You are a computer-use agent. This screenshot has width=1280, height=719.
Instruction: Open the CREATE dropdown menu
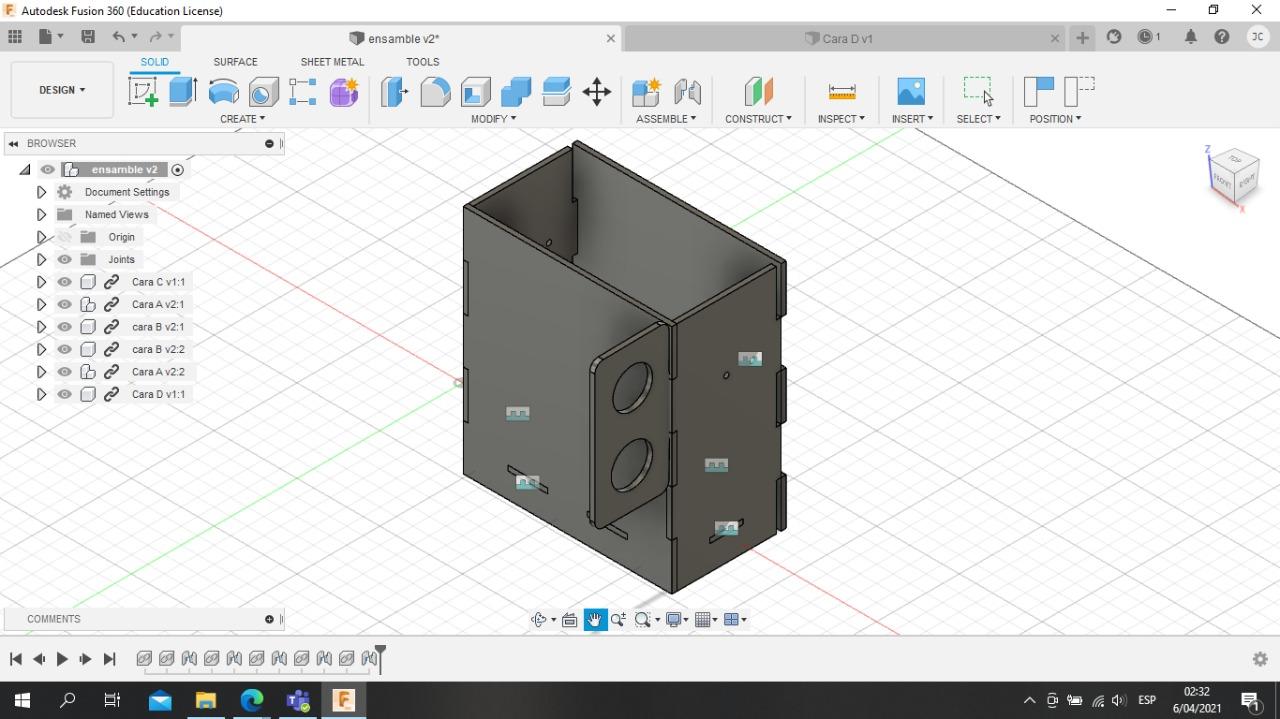[242, 119]
